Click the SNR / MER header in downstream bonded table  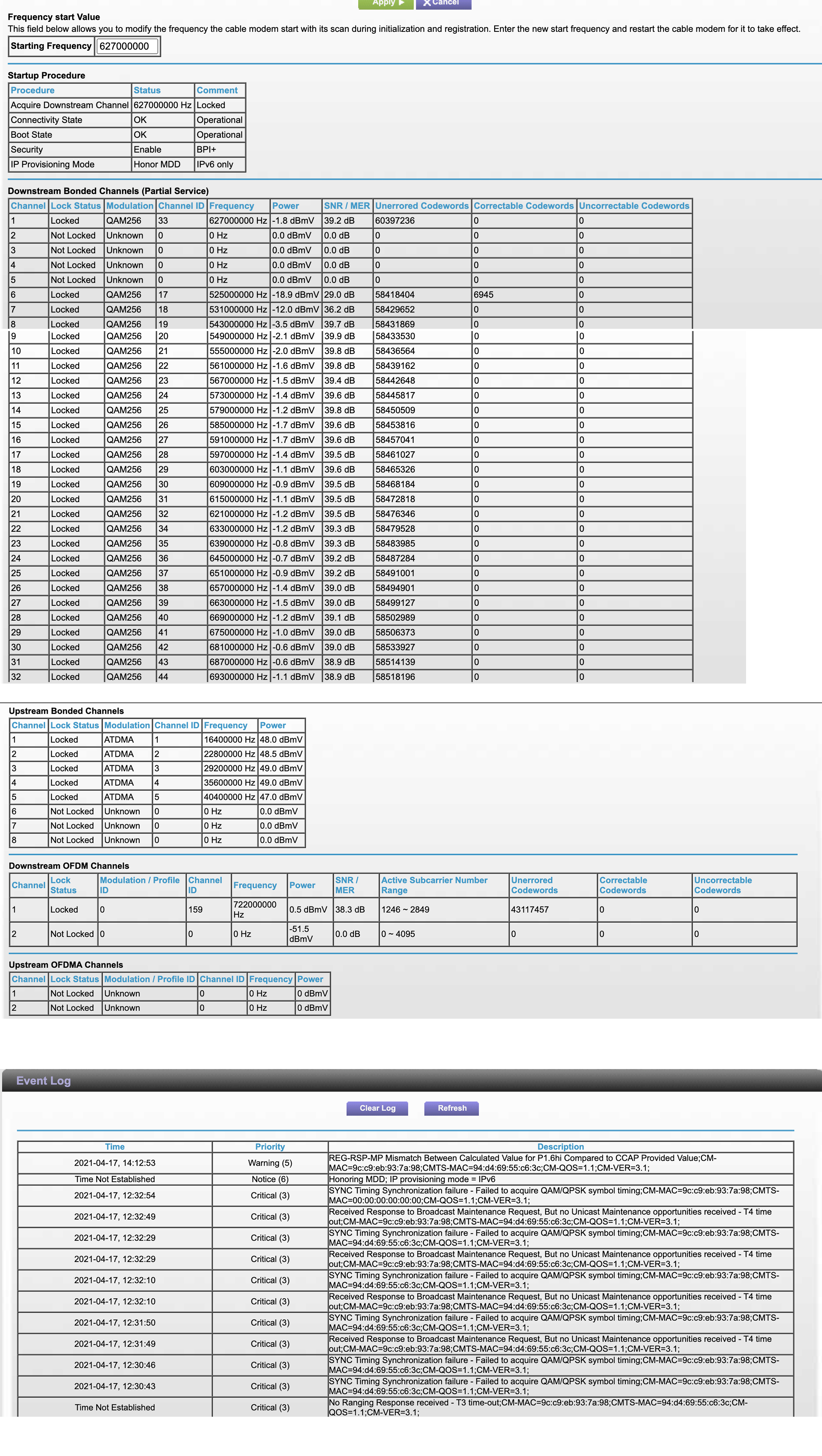[x=347, y=206]
